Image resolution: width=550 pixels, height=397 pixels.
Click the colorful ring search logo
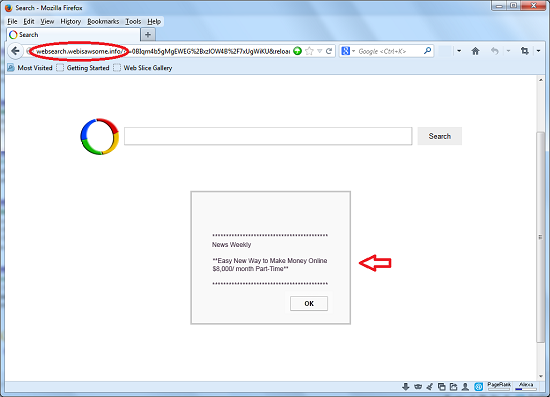point(100,136)
